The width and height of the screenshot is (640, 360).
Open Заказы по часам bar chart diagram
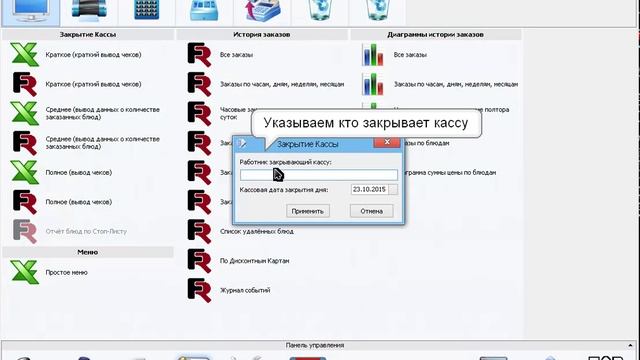372,84
